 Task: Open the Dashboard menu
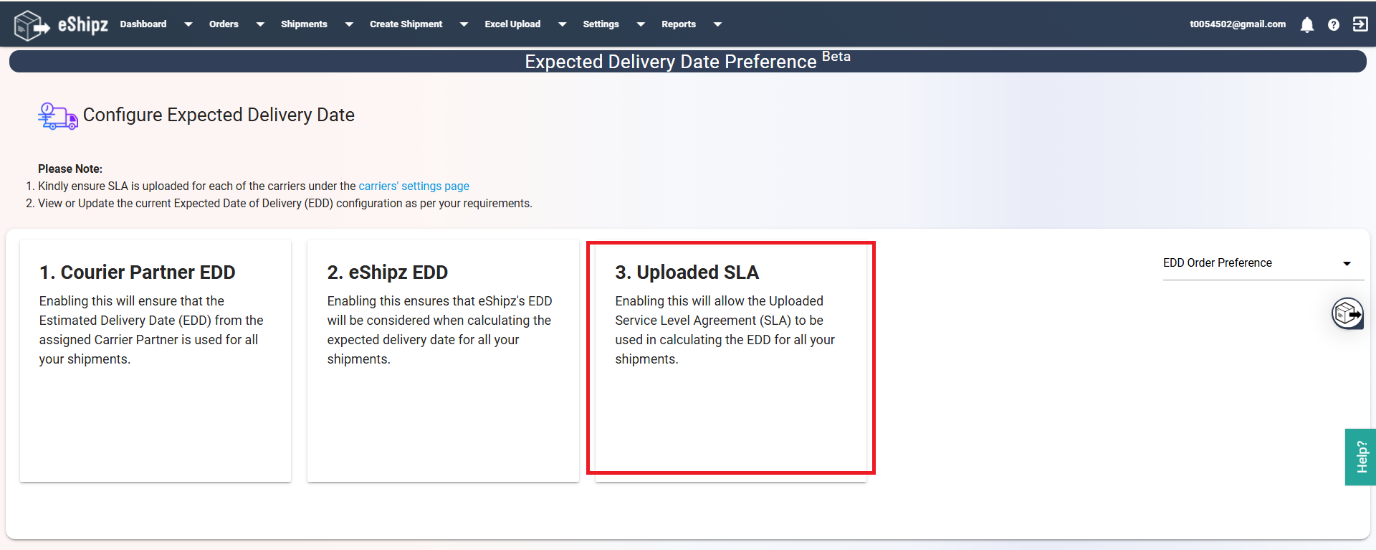[x=143, y=24]
